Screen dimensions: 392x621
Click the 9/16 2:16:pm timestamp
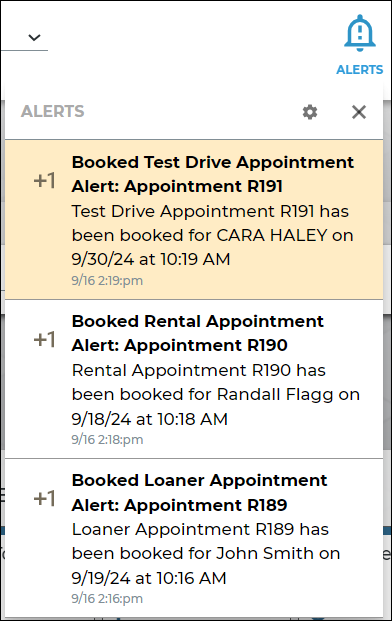(107, 598)
